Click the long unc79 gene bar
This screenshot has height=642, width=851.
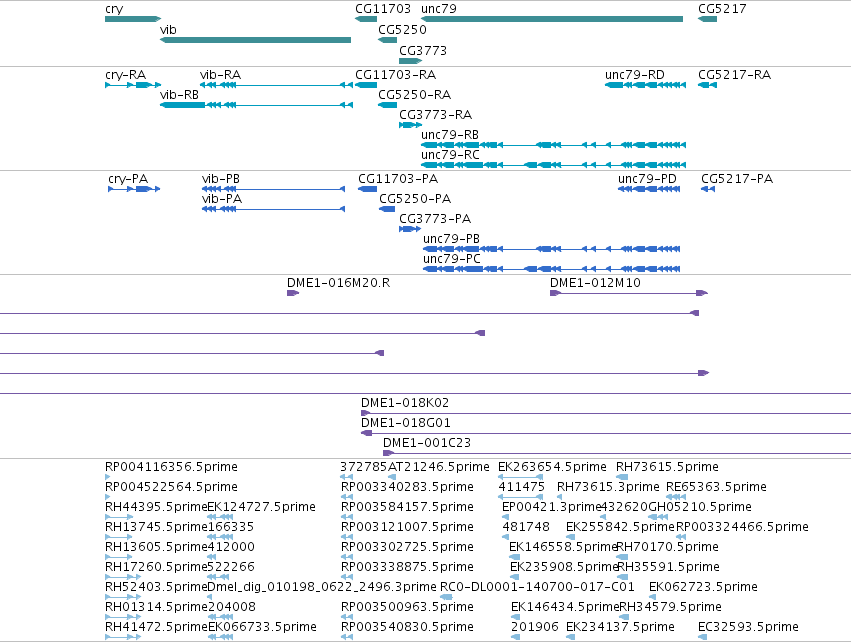[552, 19]
